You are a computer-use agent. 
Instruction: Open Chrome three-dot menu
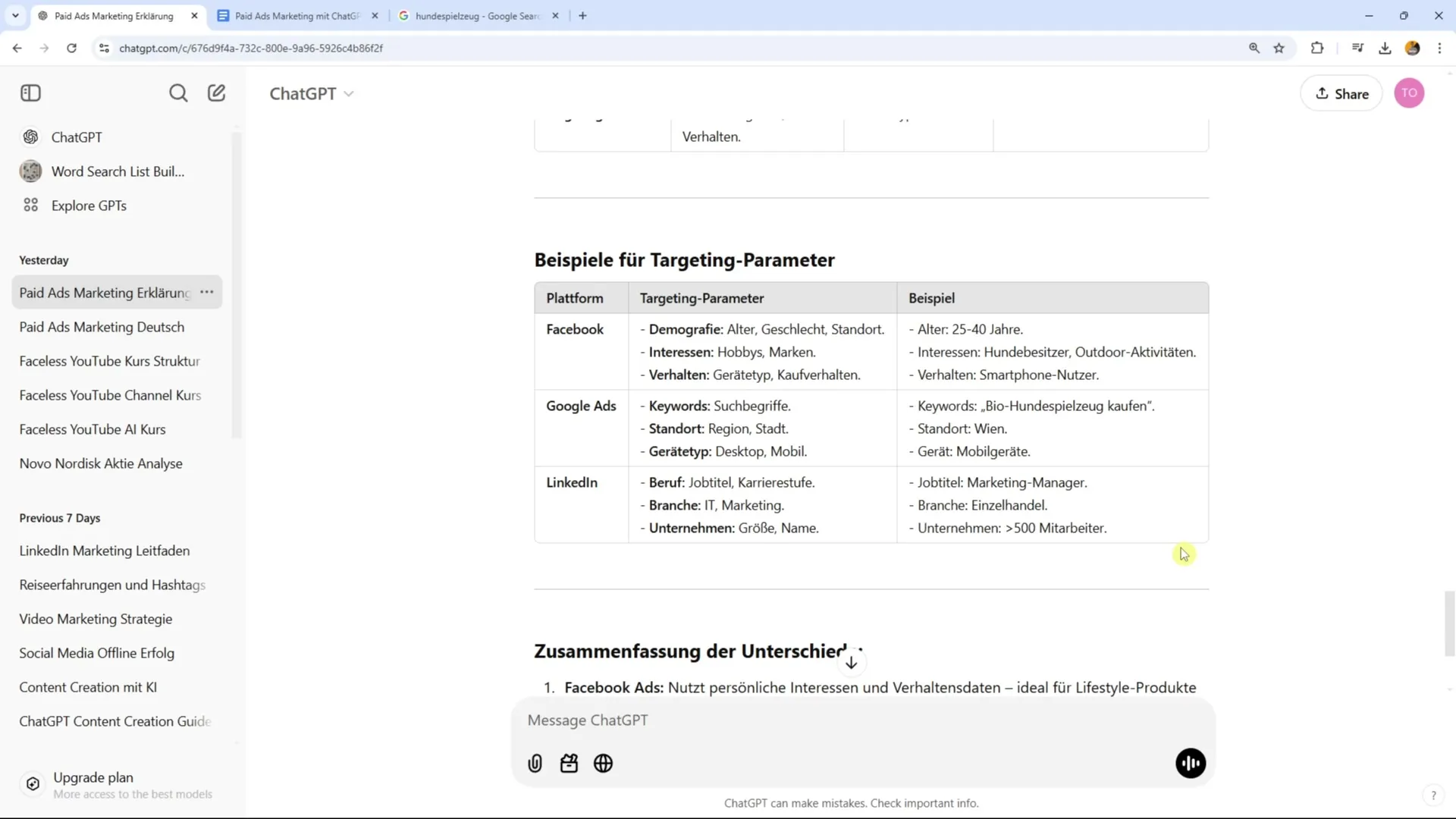(1439, 48)
